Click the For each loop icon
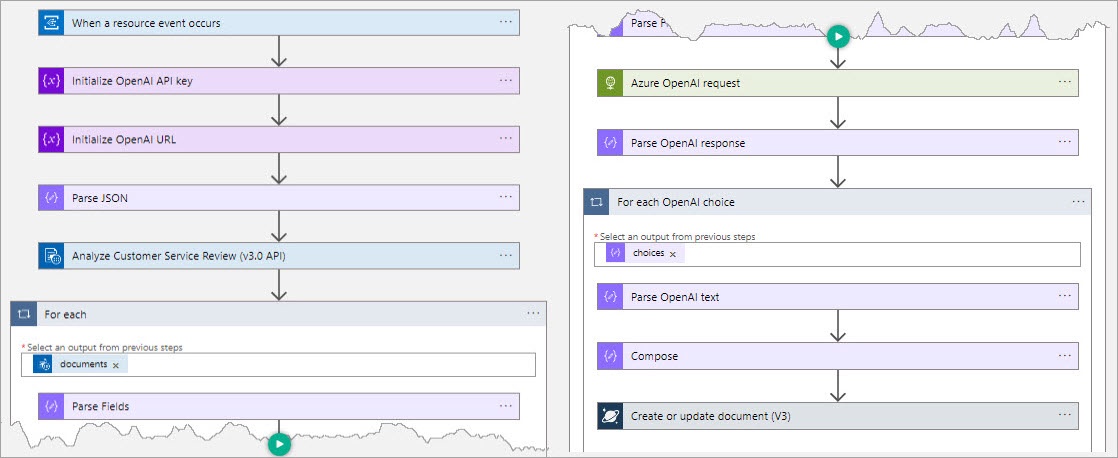 [x=24, y=314]
